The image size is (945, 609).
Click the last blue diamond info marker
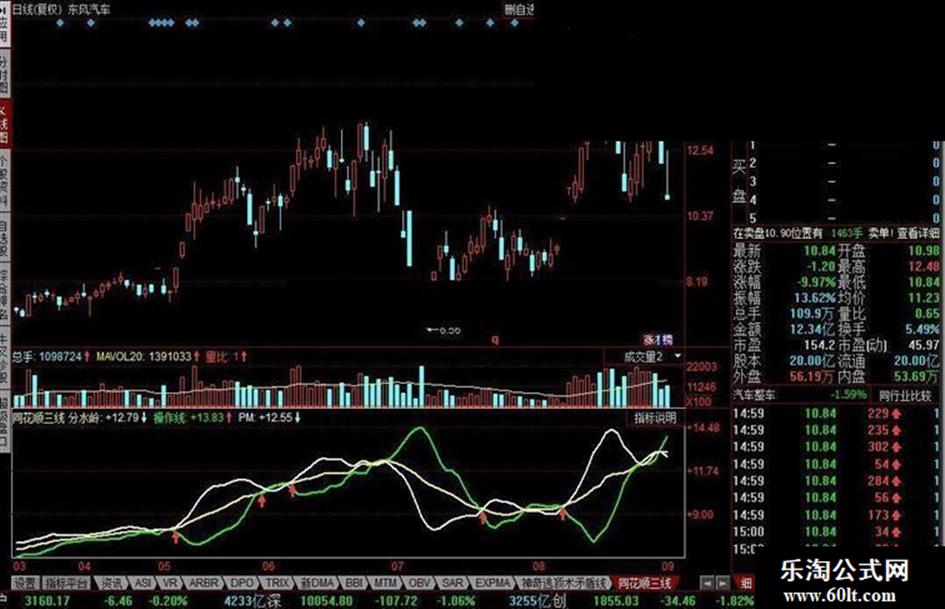pos(514,23)
